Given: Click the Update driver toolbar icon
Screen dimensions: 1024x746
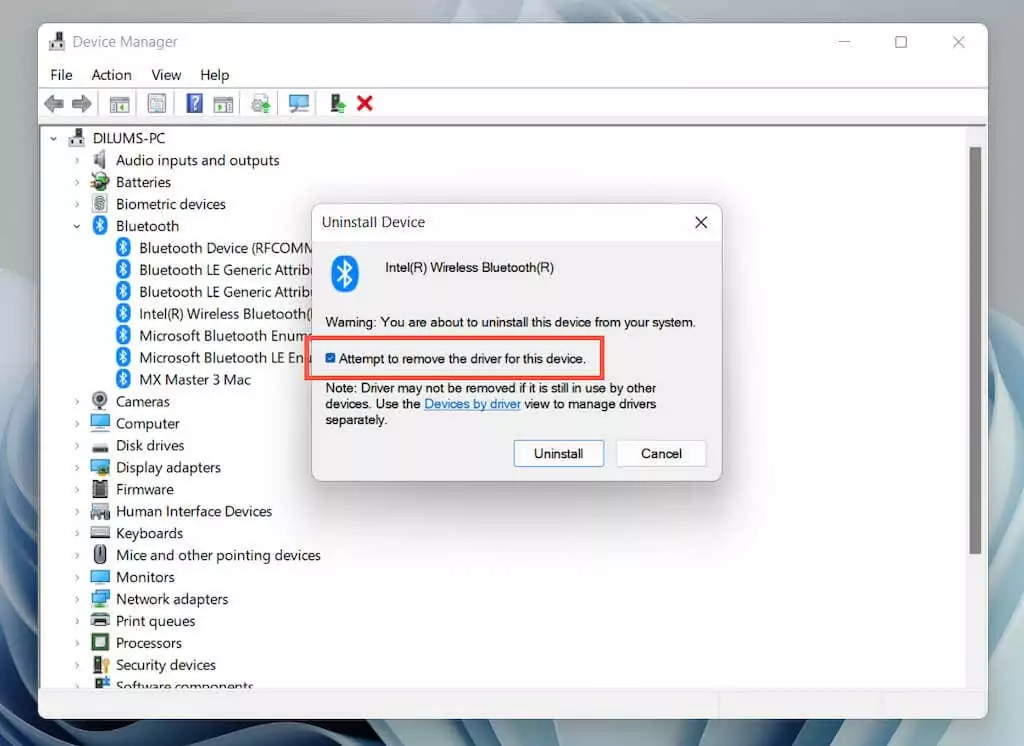Looking at the screenshot, I should pos(261,103).
